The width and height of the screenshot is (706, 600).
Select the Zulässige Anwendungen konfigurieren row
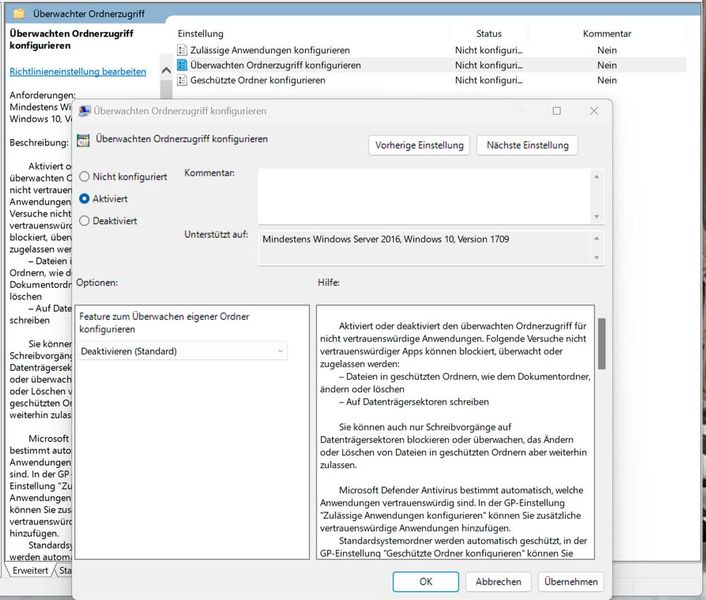pyautogui.click(x=431, y=50)
